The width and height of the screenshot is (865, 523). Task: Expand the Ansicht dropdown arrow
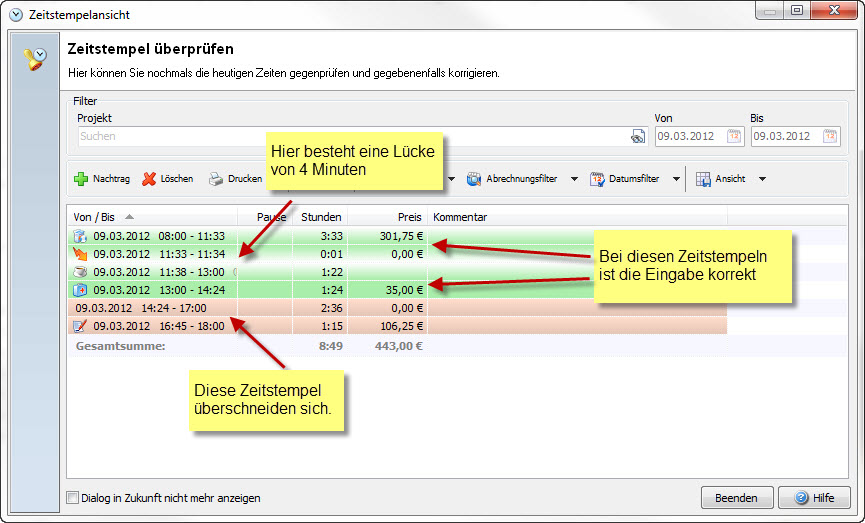[762, 180]
